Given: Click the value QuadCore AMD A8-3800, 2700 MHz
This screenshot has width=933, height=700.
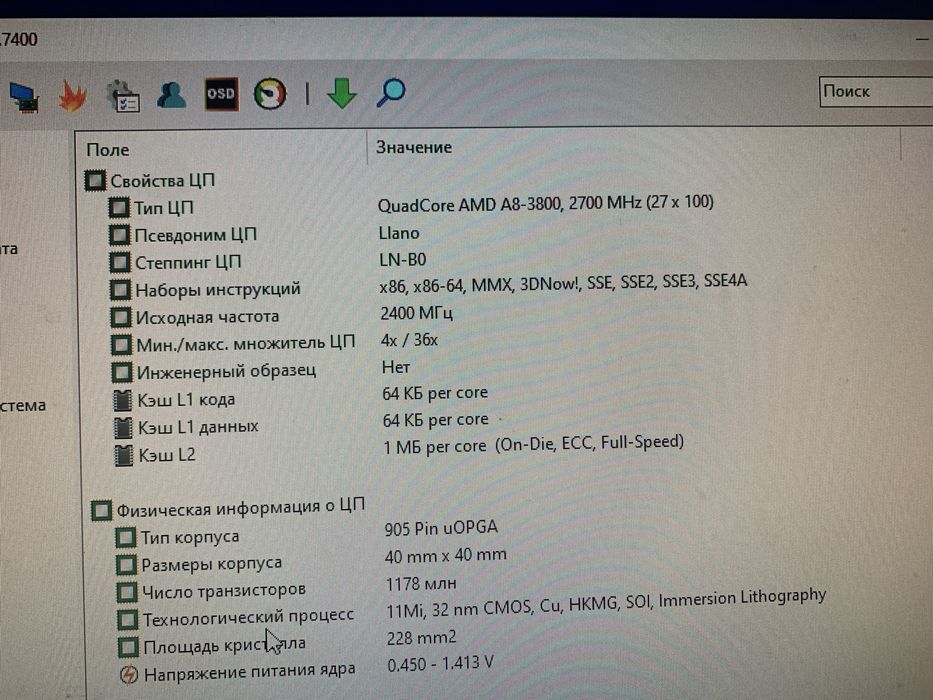Looking at the screenshot, I should 545,203.
